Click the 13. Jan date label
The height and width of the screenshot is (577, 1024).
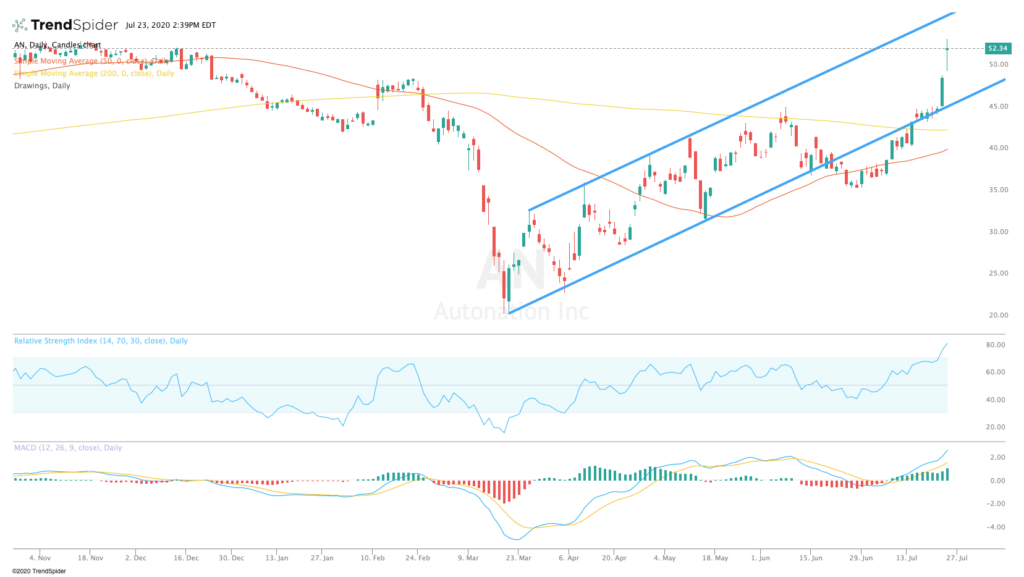click(276, 558)
